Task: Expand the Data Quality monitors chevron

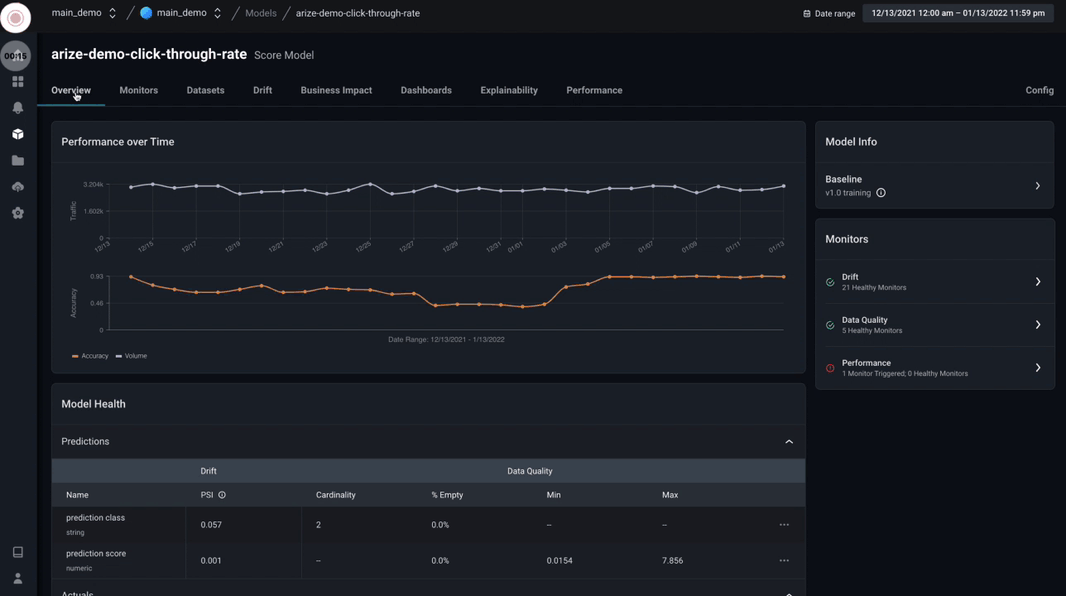Action: (x=1037, y=325)
